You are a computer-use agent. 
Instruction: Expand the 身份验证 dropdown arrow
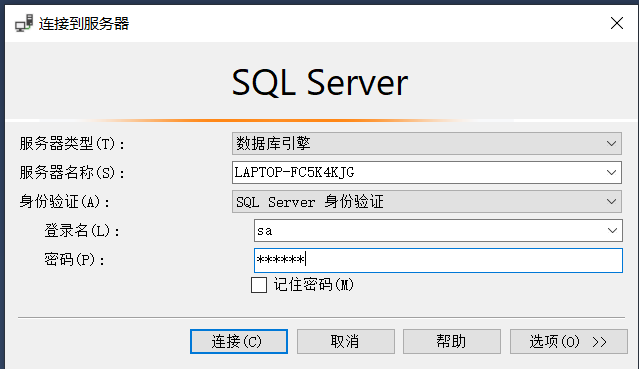(x=611, y=201)
